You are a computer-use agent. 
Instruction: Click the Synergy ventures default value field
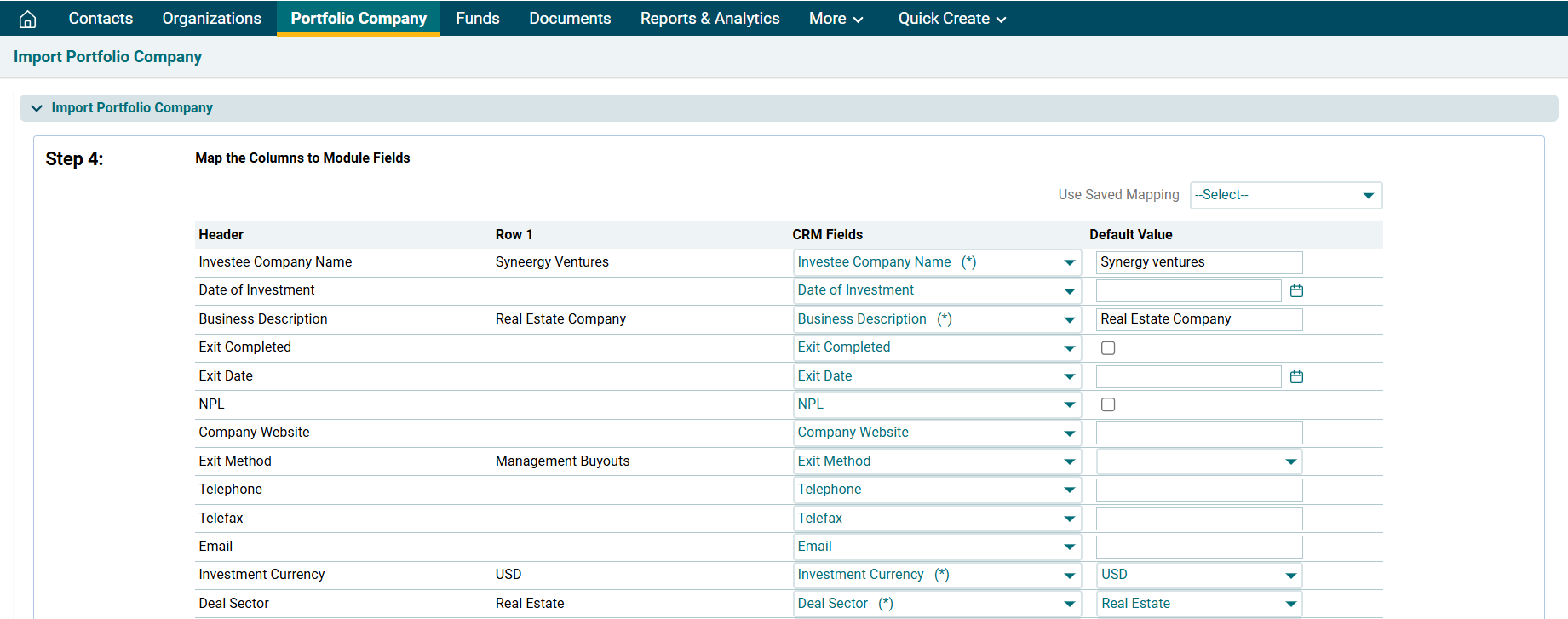coord(1198,262)
